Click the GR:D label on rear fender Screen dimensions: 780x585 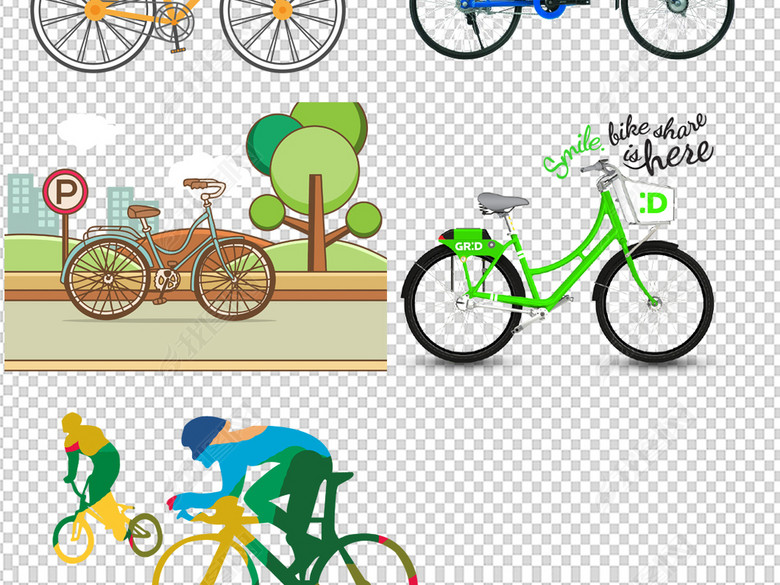[467, 245]
